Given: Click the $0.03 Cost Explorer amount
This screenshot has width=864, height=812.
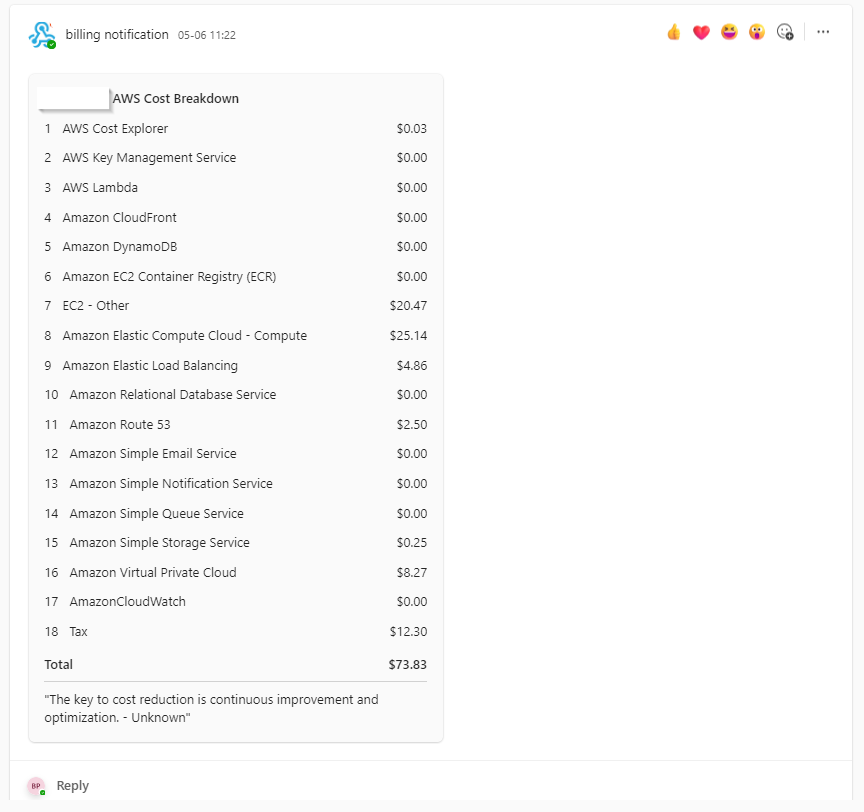Looking at the screenshot, I should tap(412, 128).
